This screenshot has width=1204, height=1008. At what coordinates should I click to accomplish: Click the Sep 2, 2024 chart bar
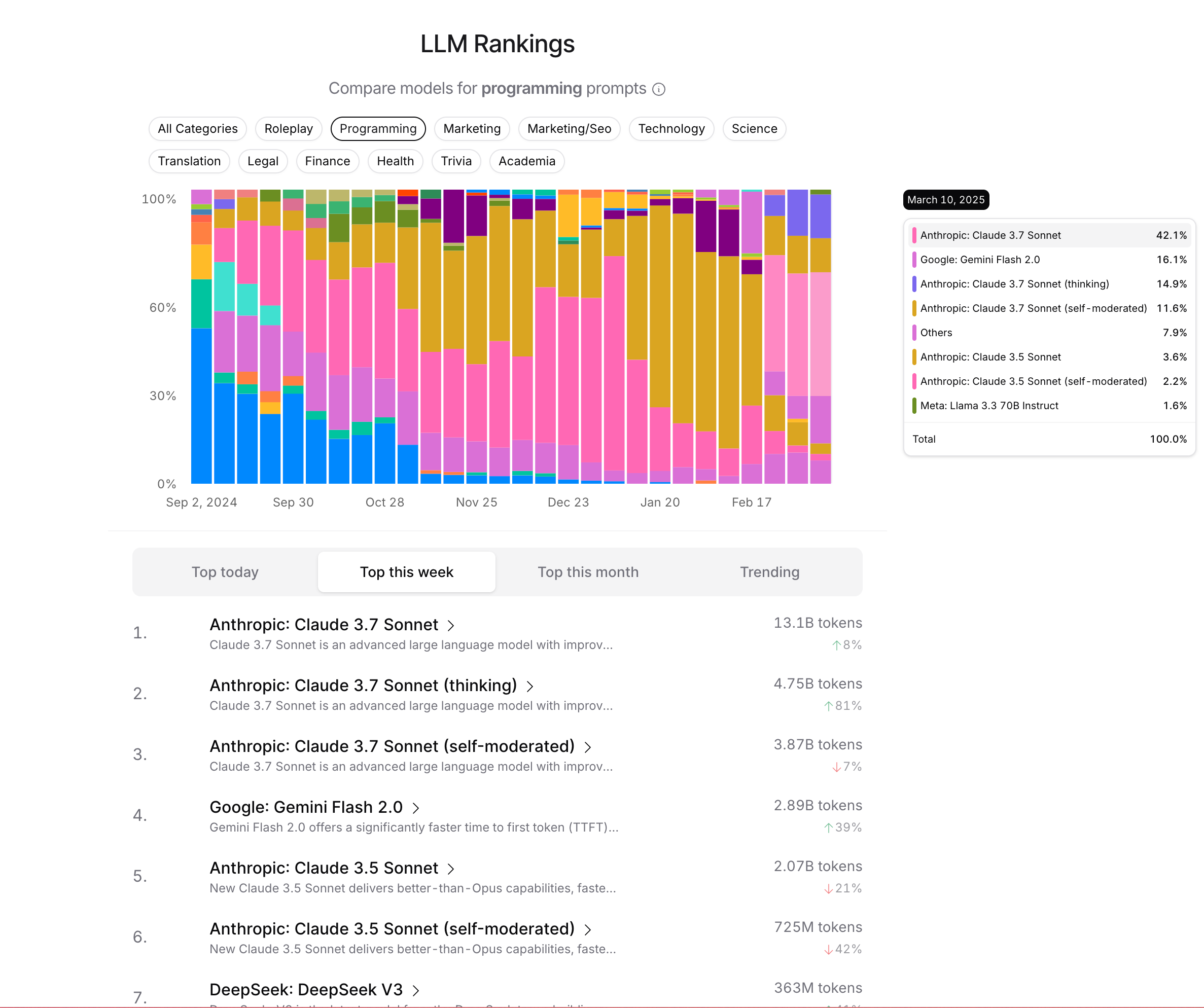(201, 337)
